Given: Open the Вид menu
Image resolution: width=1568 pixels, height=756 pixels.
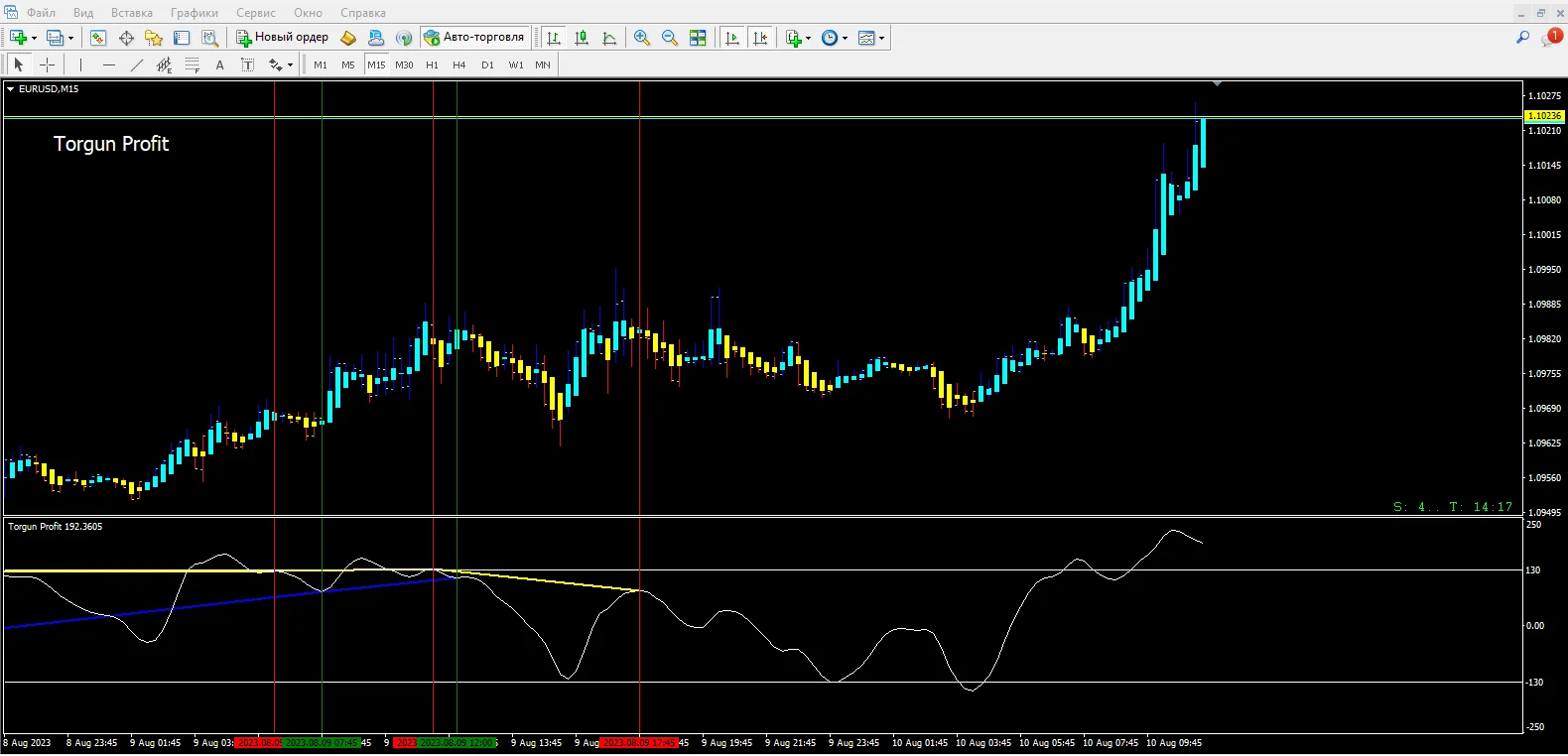Looking at the screenshot, I should [83, 13].
